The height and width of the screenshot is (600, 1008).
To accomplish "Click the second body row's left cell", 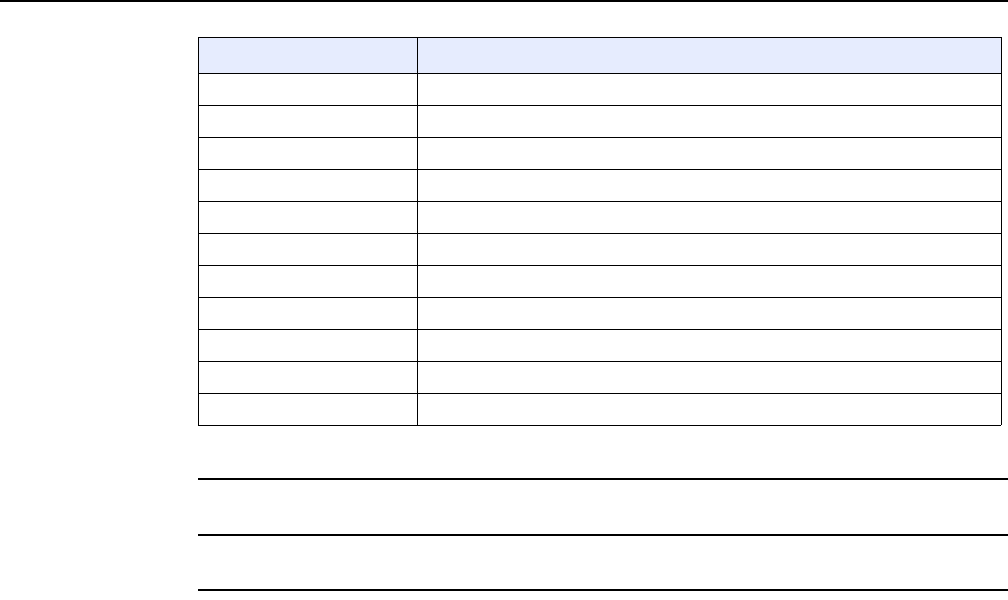I will pyautogui.click(x=308, y=122).
